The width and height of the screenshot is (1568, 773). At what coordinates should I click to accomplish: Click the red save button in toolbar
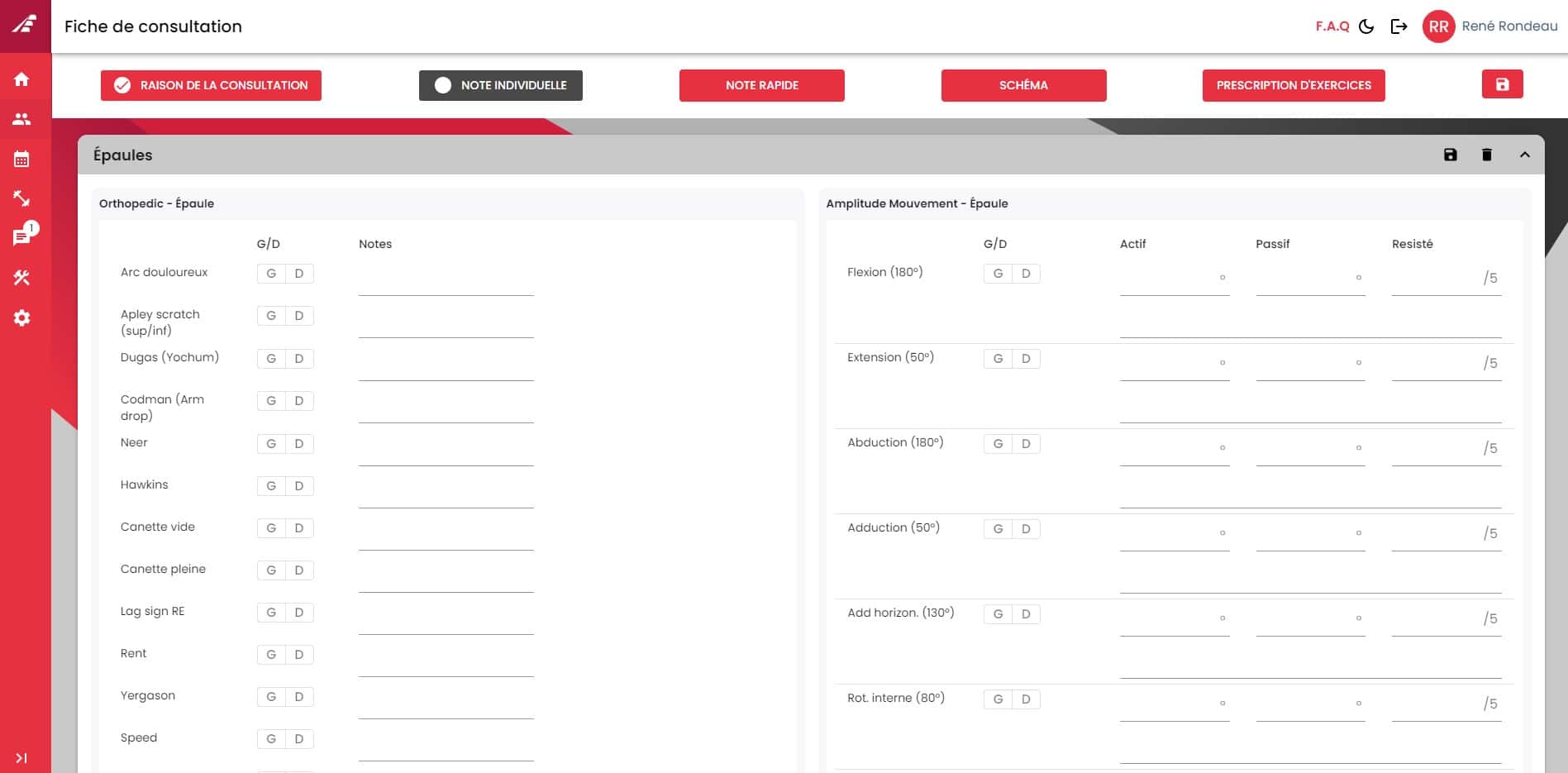coord(1502,84)
